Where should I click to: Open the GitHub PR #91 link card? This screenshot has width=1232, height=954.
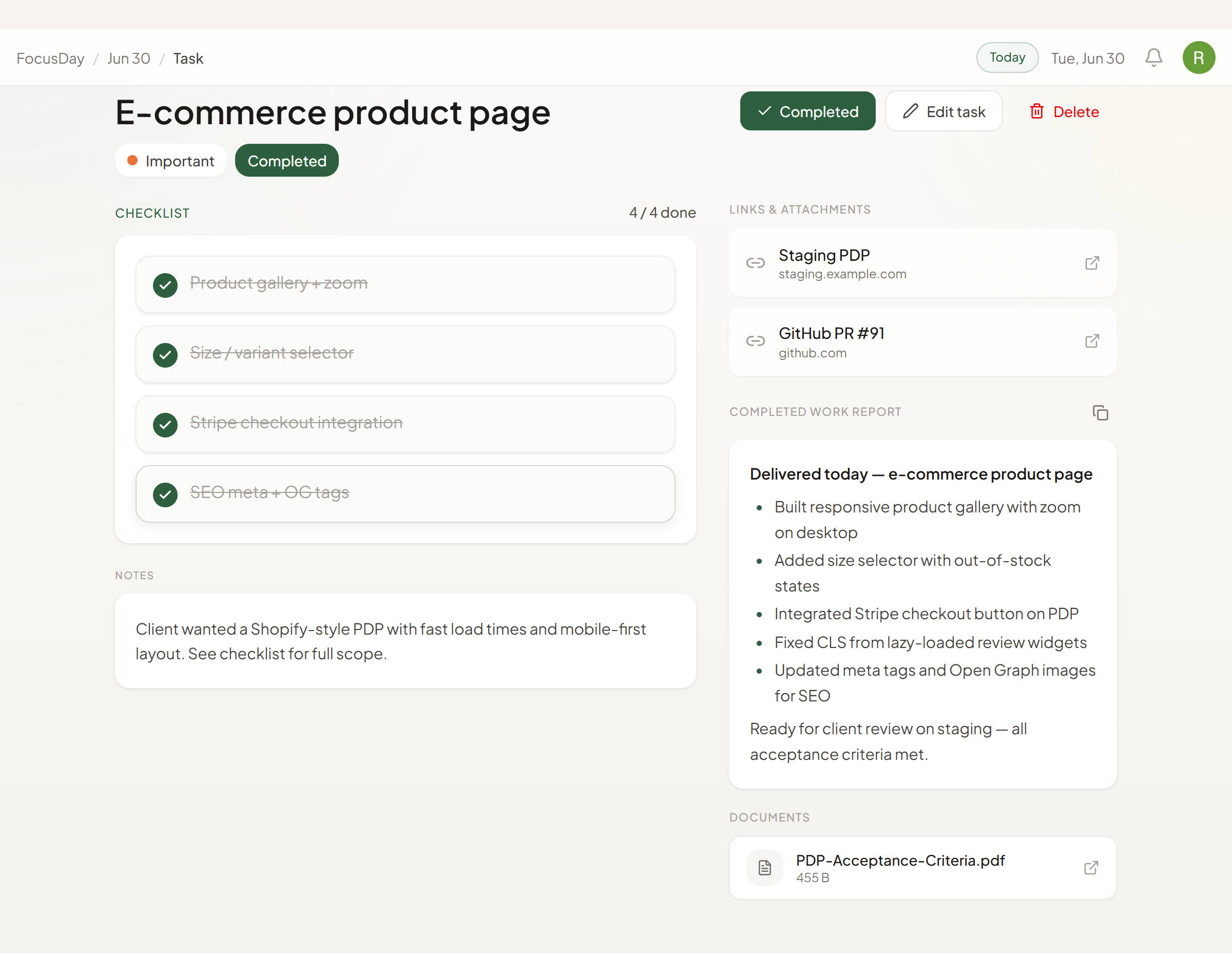coord(923,341)
